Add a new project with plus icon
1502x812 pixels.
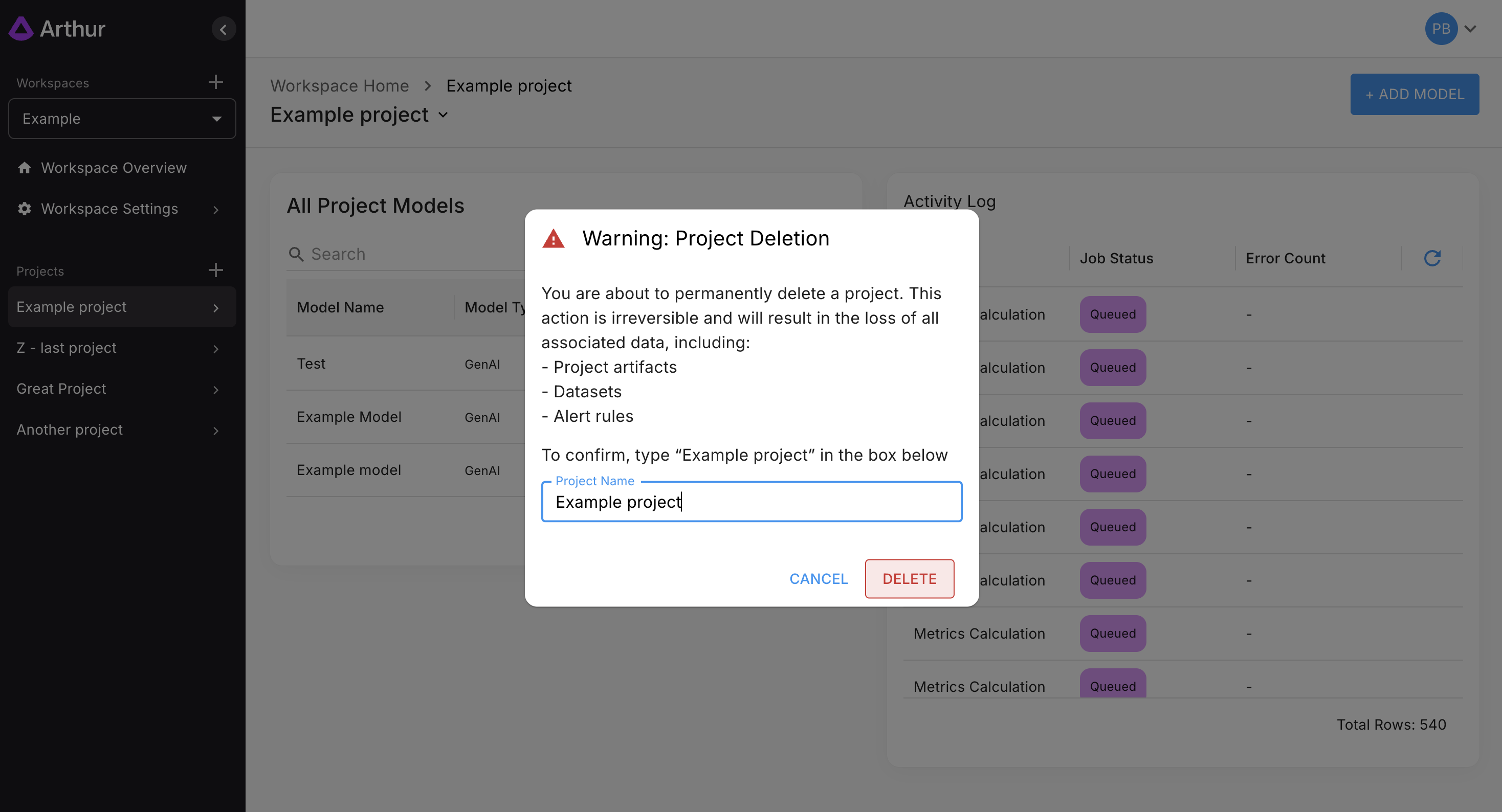[x=216, y=270]
